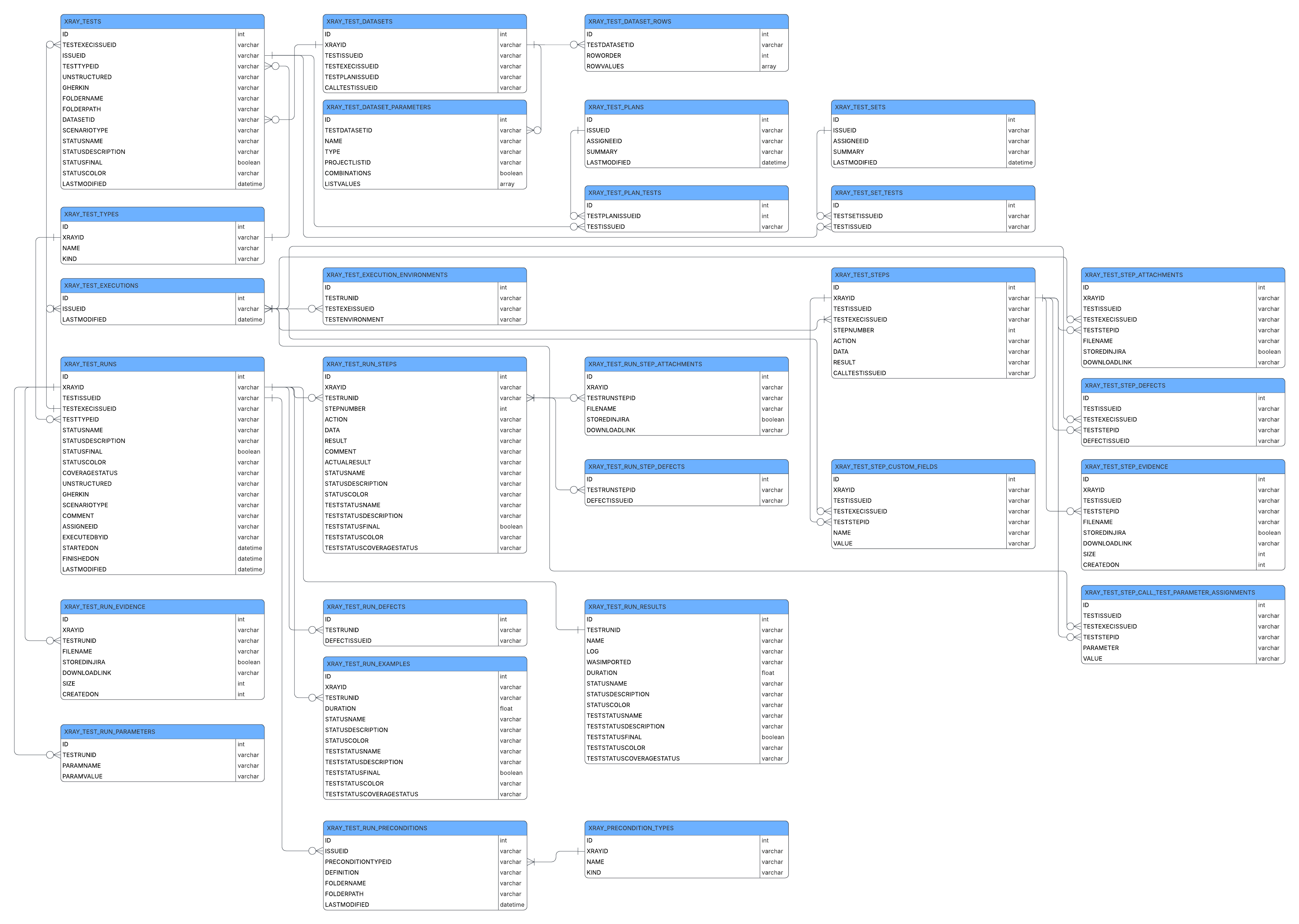Click the SUMMARY field in XRAY_TEST_SETS
The width and height of the screenshot is (1299, 924).
pos(932,152)
